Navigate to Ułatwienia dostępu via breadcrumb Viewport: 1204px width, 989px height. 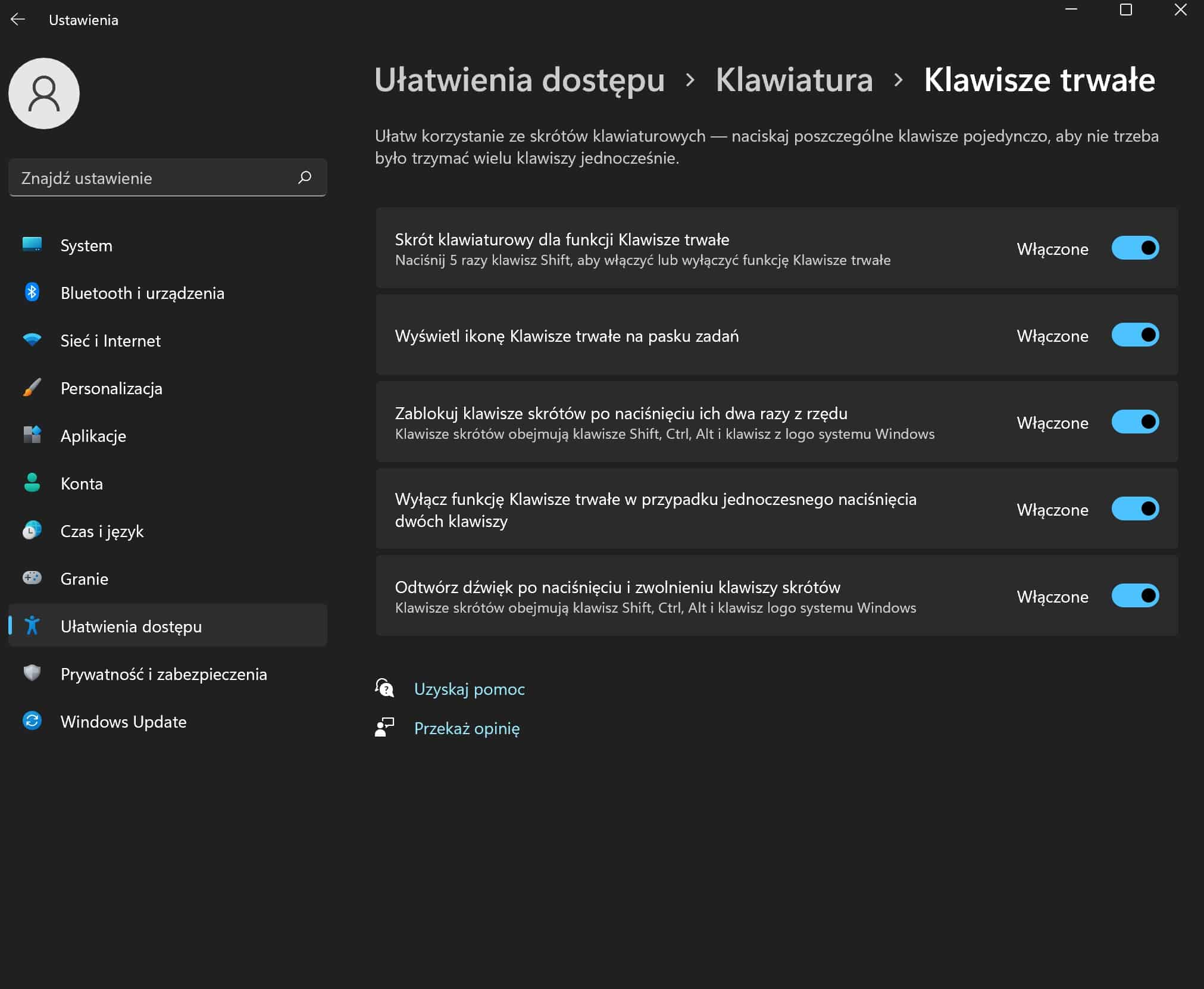coord(519,80)
